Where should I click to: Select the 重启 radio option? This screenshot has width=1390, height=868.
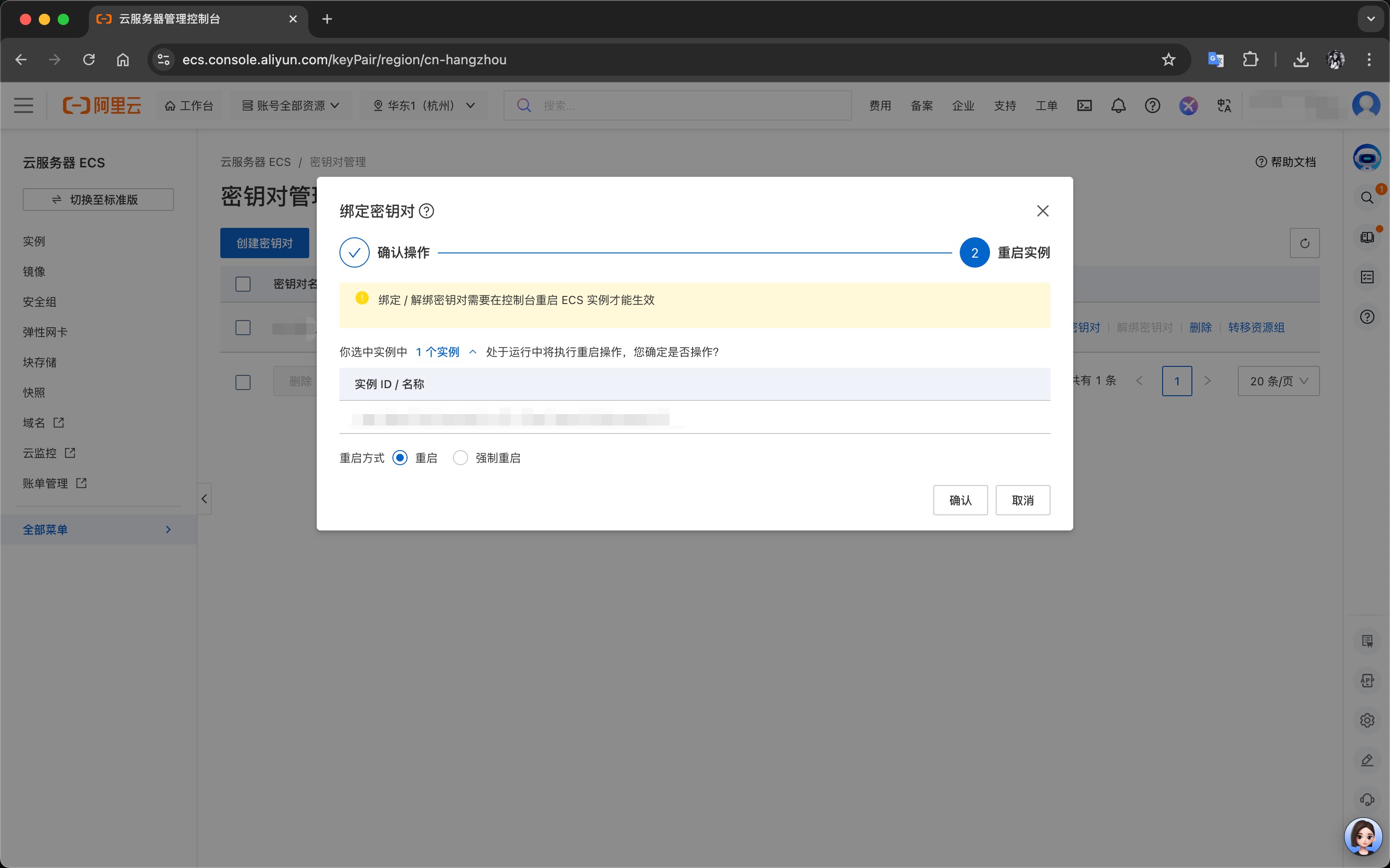point(400,458)
